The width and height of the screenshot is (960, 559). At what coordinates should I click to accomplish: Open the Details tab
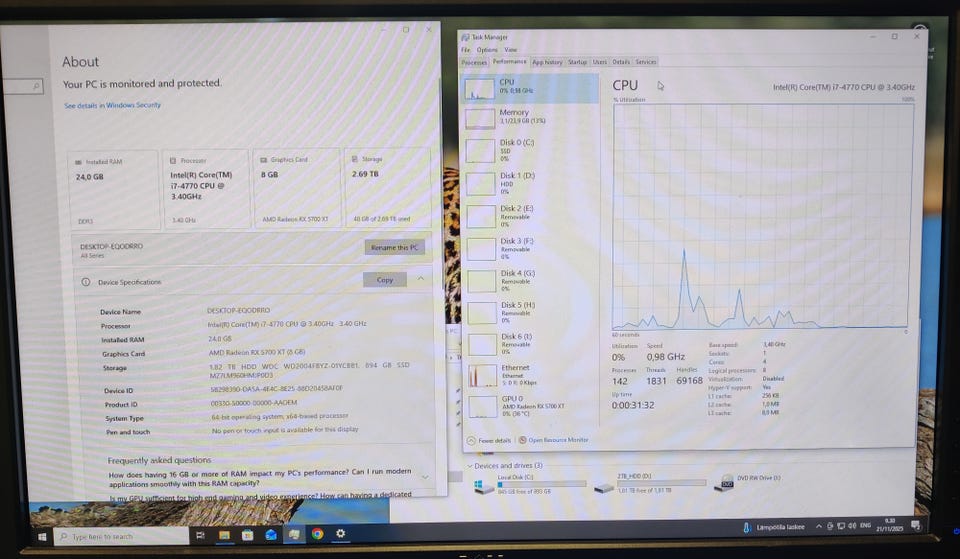pos(621,62)
